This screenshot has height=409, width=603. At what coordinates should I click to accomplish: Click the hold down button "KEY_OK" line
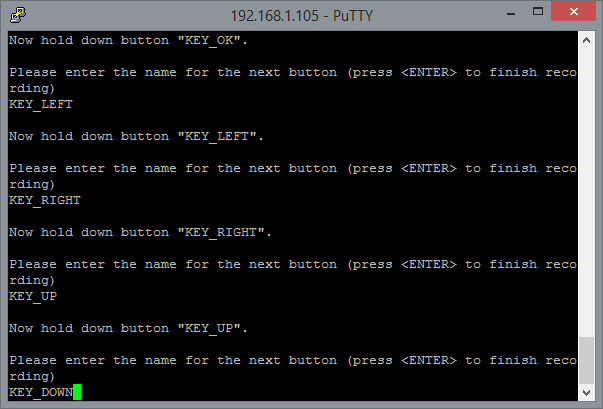[x=128, y=40]
